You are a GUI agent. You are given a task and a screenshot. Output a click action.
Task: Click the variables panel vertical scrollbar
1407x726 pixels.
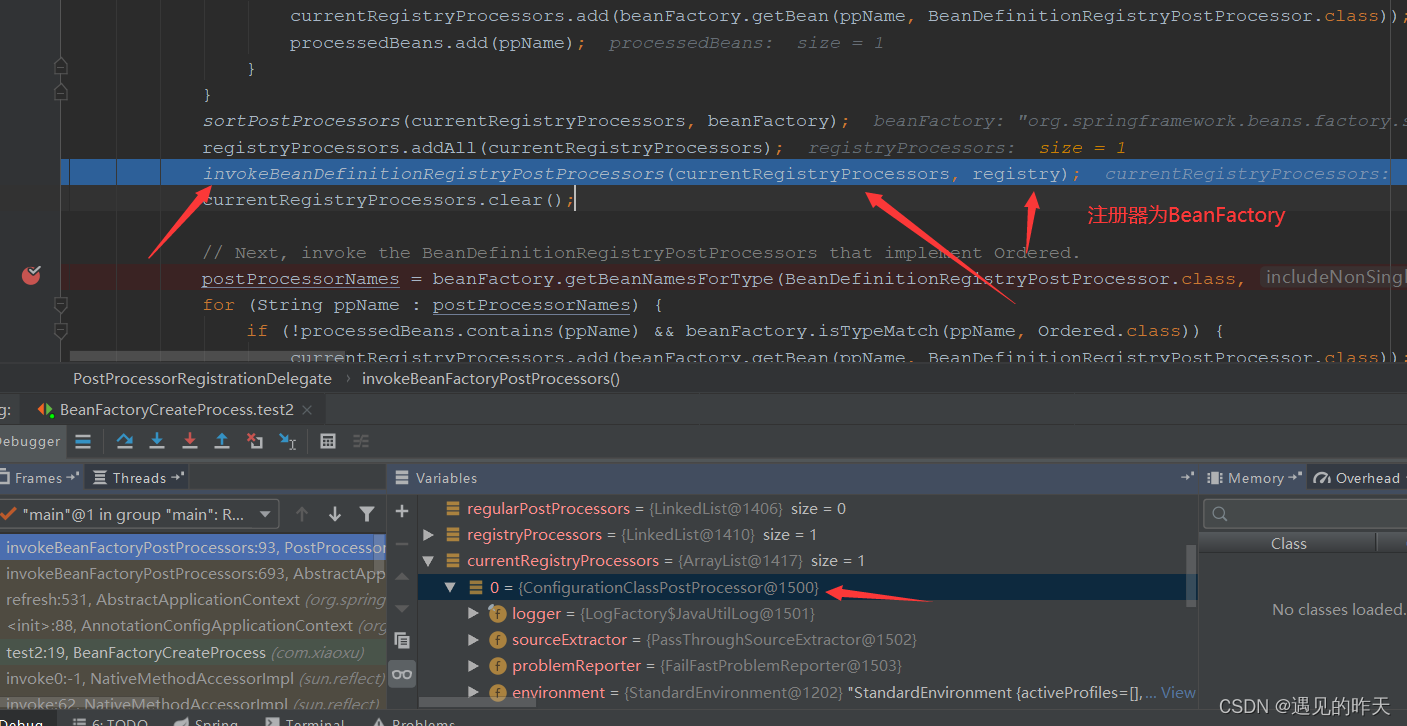(1190, 576)
